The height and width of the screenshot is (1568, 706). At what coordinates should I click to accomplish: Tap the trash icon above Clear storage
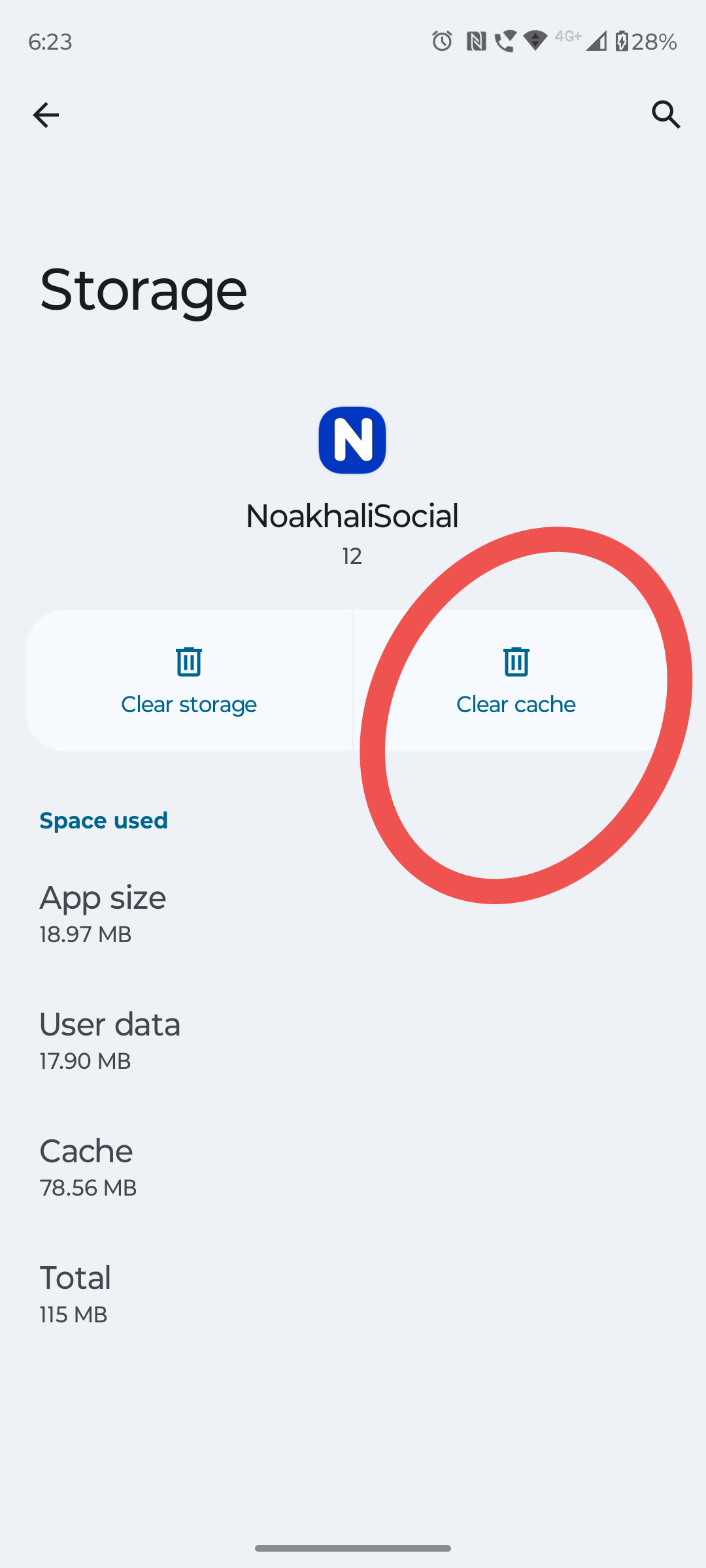point(189,661)
